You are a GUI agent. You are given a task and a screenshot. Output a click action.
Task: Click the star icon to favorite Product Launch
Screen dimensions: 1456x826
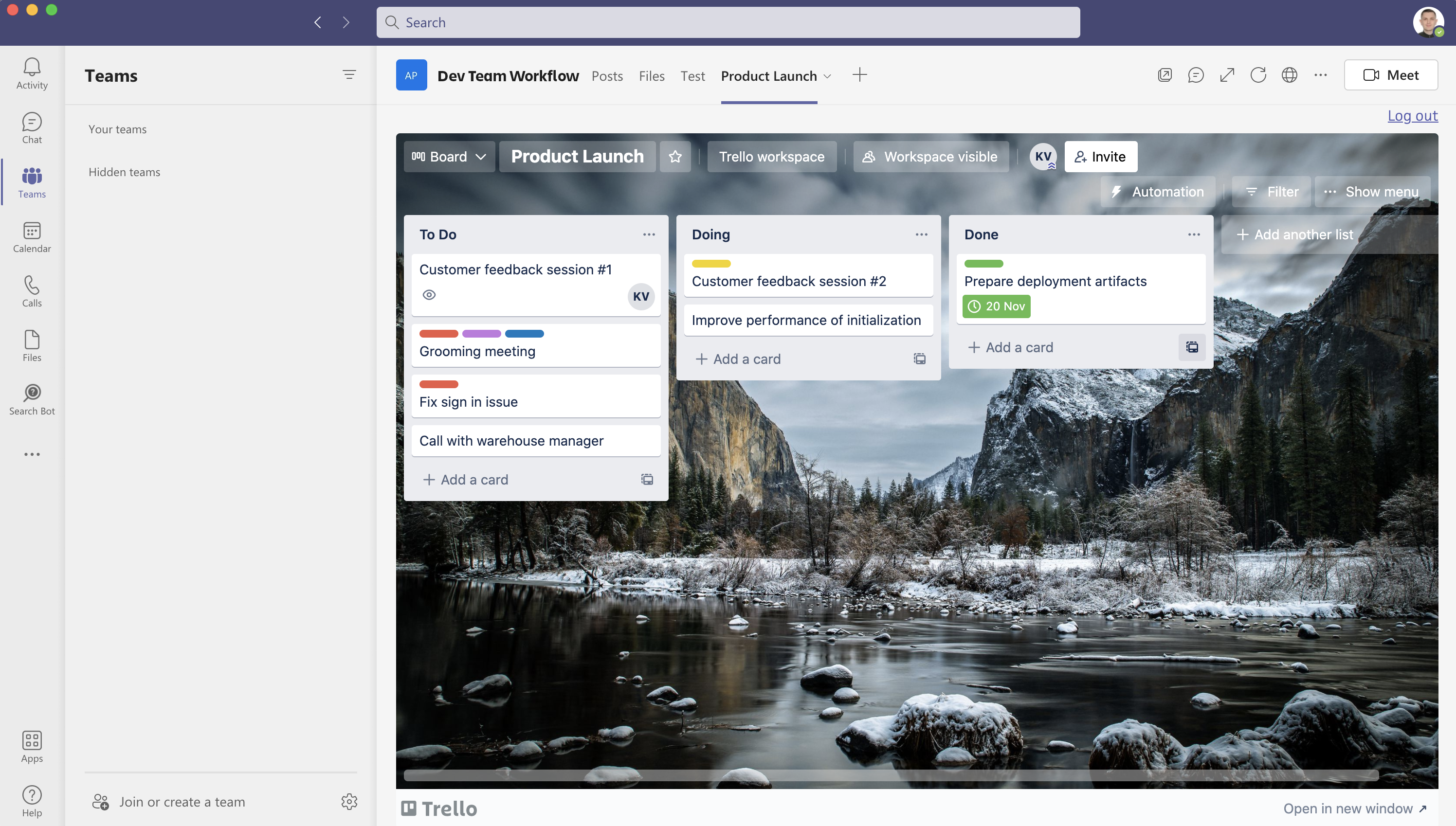(x=675, y=156)
